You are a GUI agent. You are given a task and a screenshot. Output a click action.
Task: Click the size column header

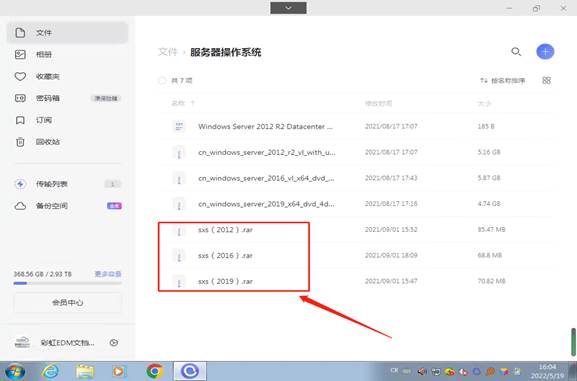[x=484, y=103]
